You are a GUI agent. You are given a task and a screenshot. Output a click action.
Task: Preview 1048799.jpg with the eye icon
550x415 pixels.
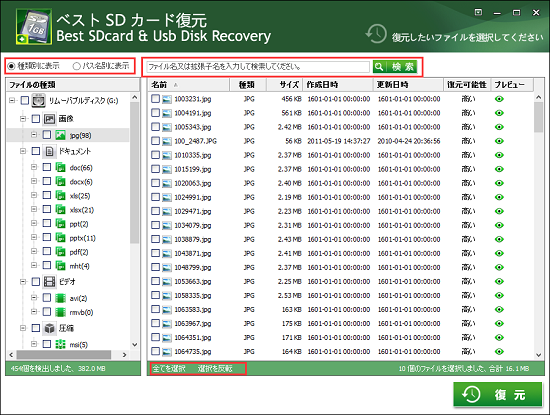(499, 267)
